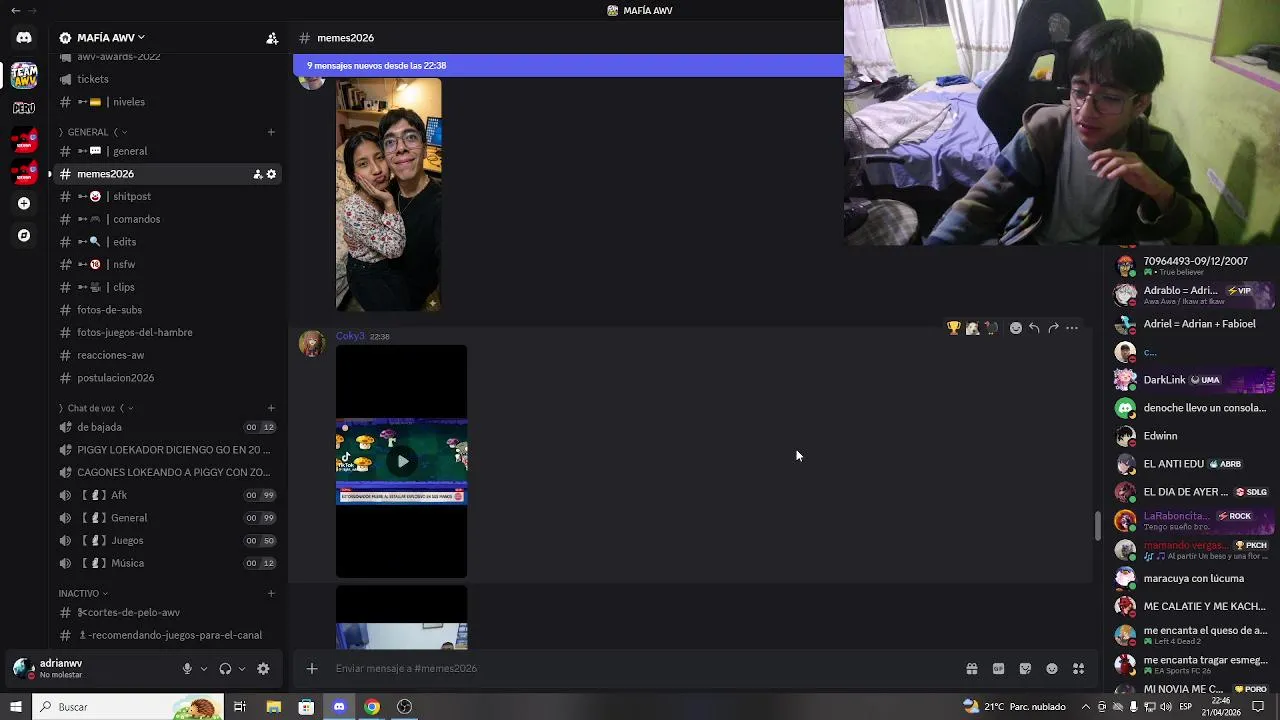Show hidden system tray icons
Image resolution: width=1280 pixels, height=720 pixels.
1086,707
